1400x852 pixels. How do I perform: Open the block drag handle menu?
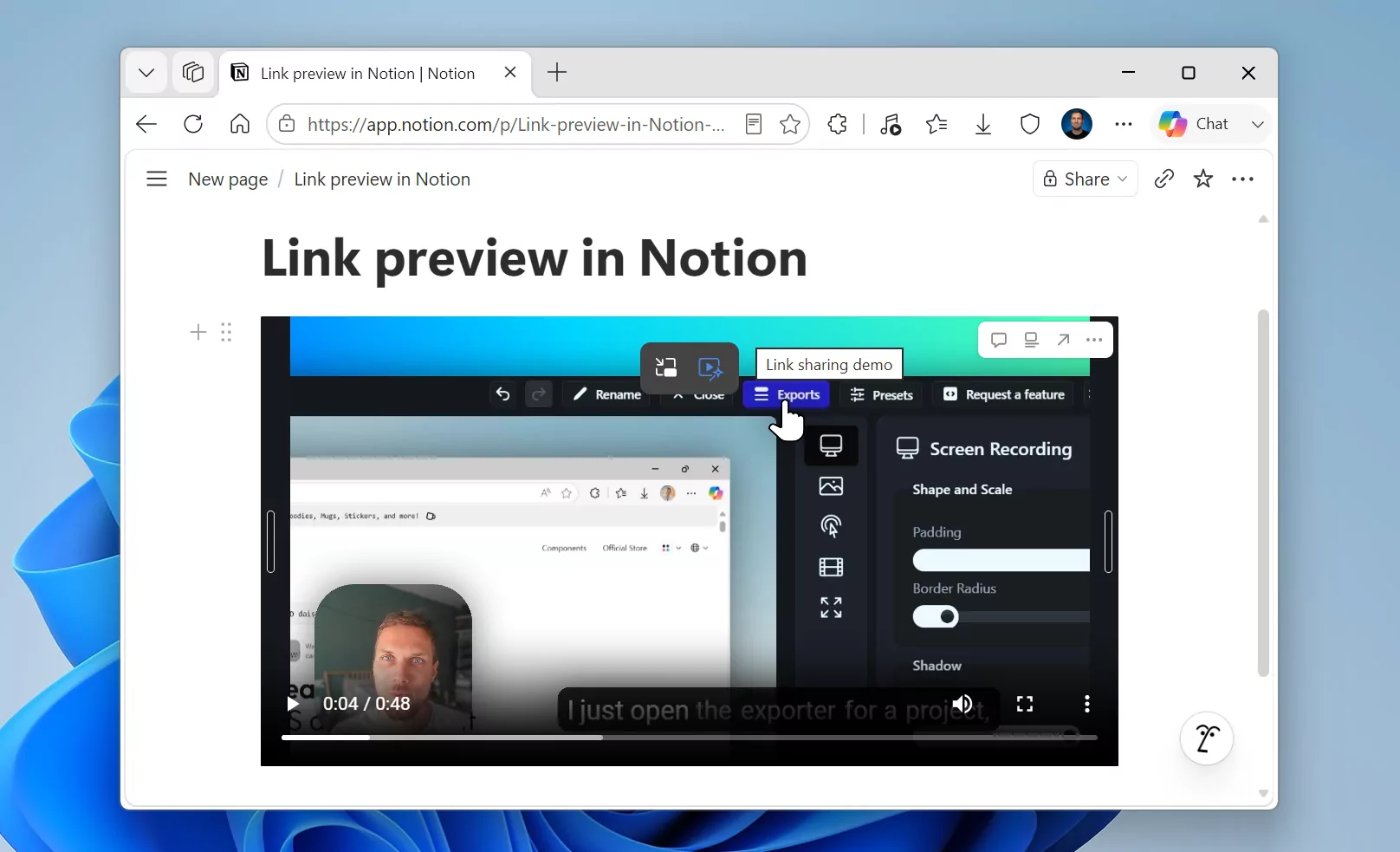(226, 332)
